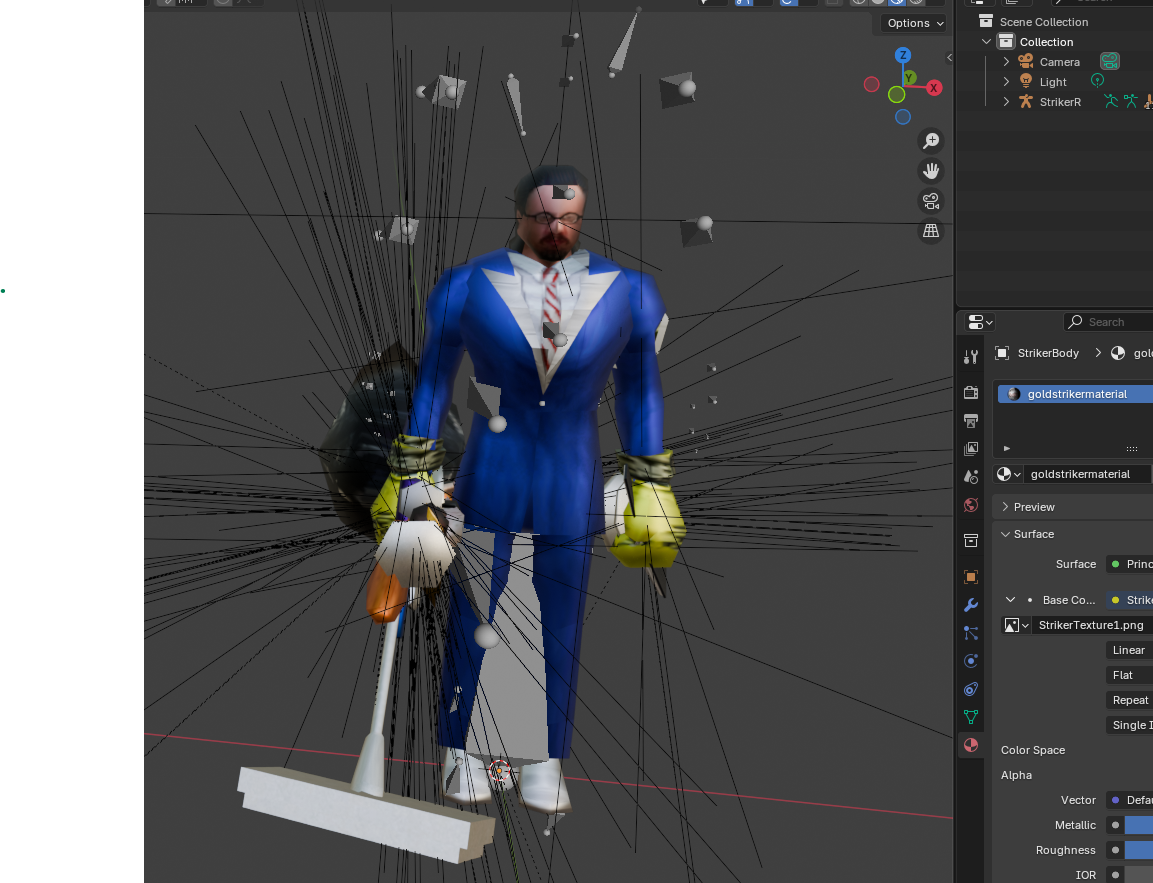1153x883 pixels.
Task: Open the Collection properties tab
Action: [971, 540]
